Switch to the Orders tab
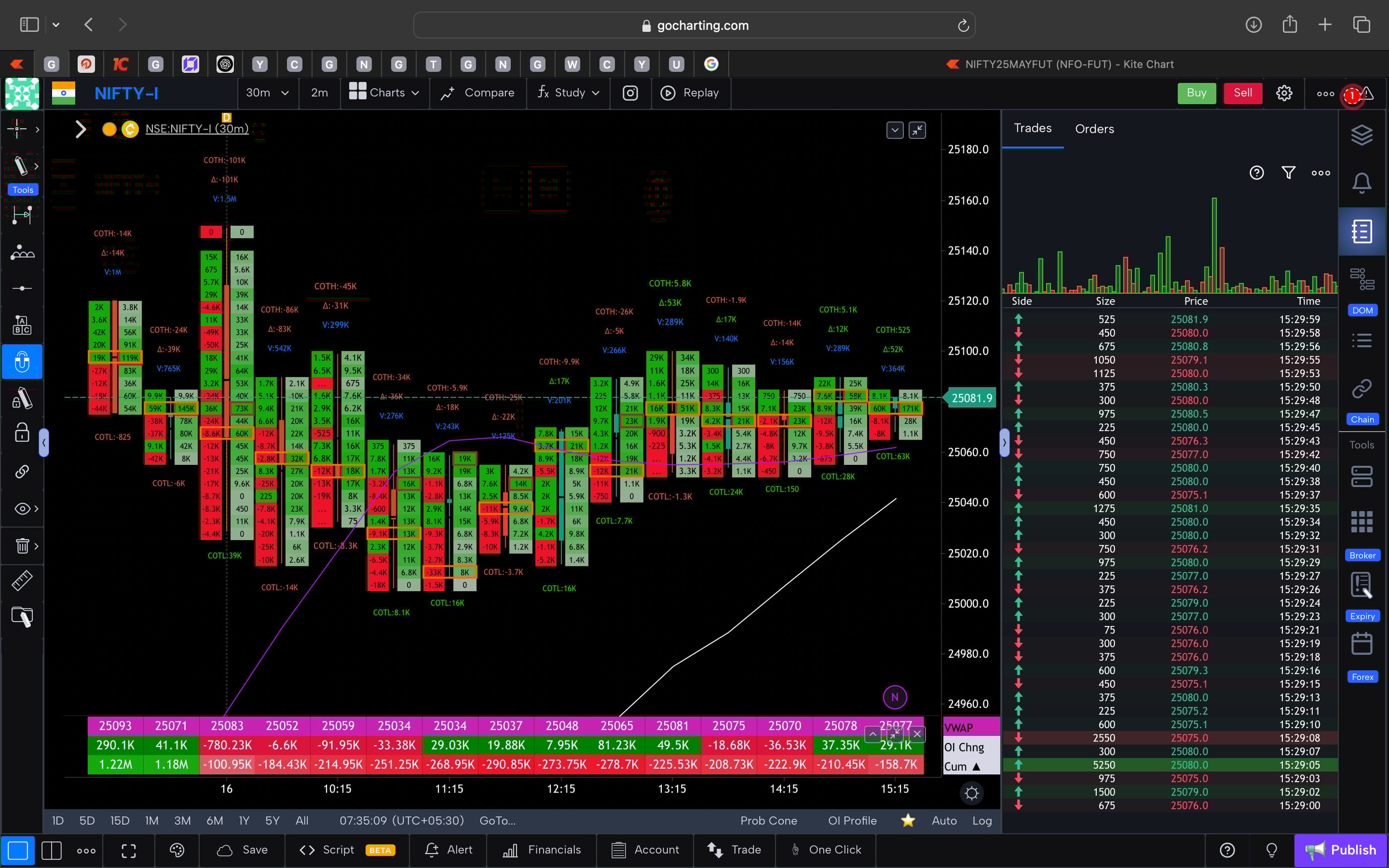This screenshot has height=868, width=1389. (x=1094, y=128)
